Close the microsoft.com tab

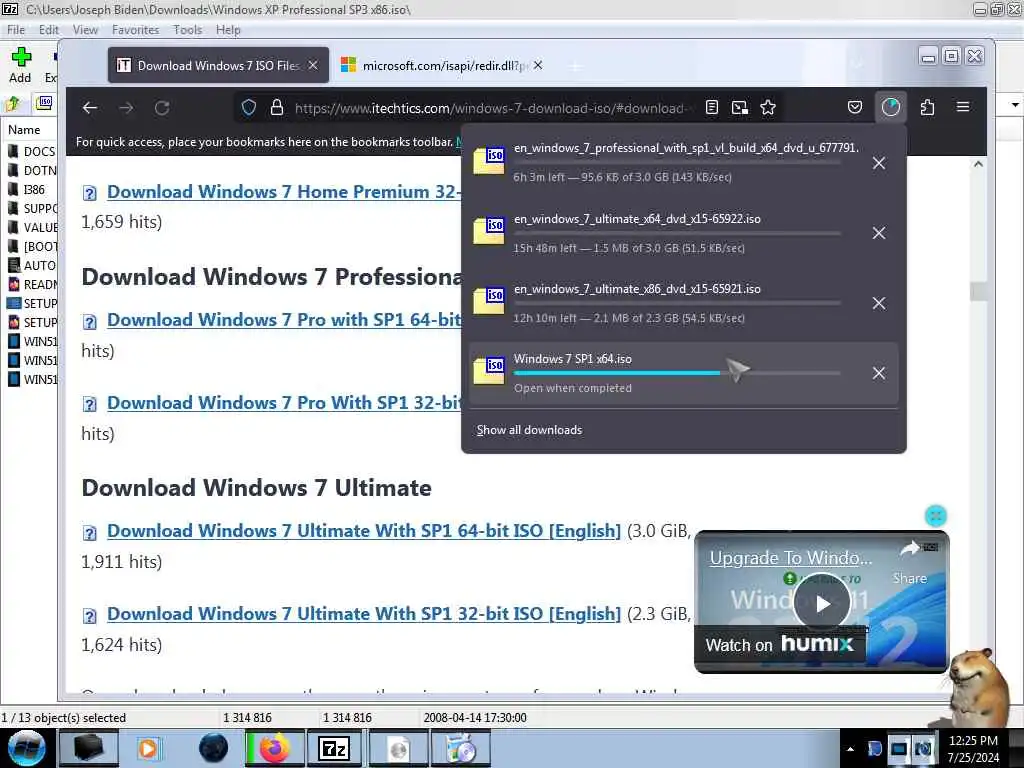pos(537,65)
